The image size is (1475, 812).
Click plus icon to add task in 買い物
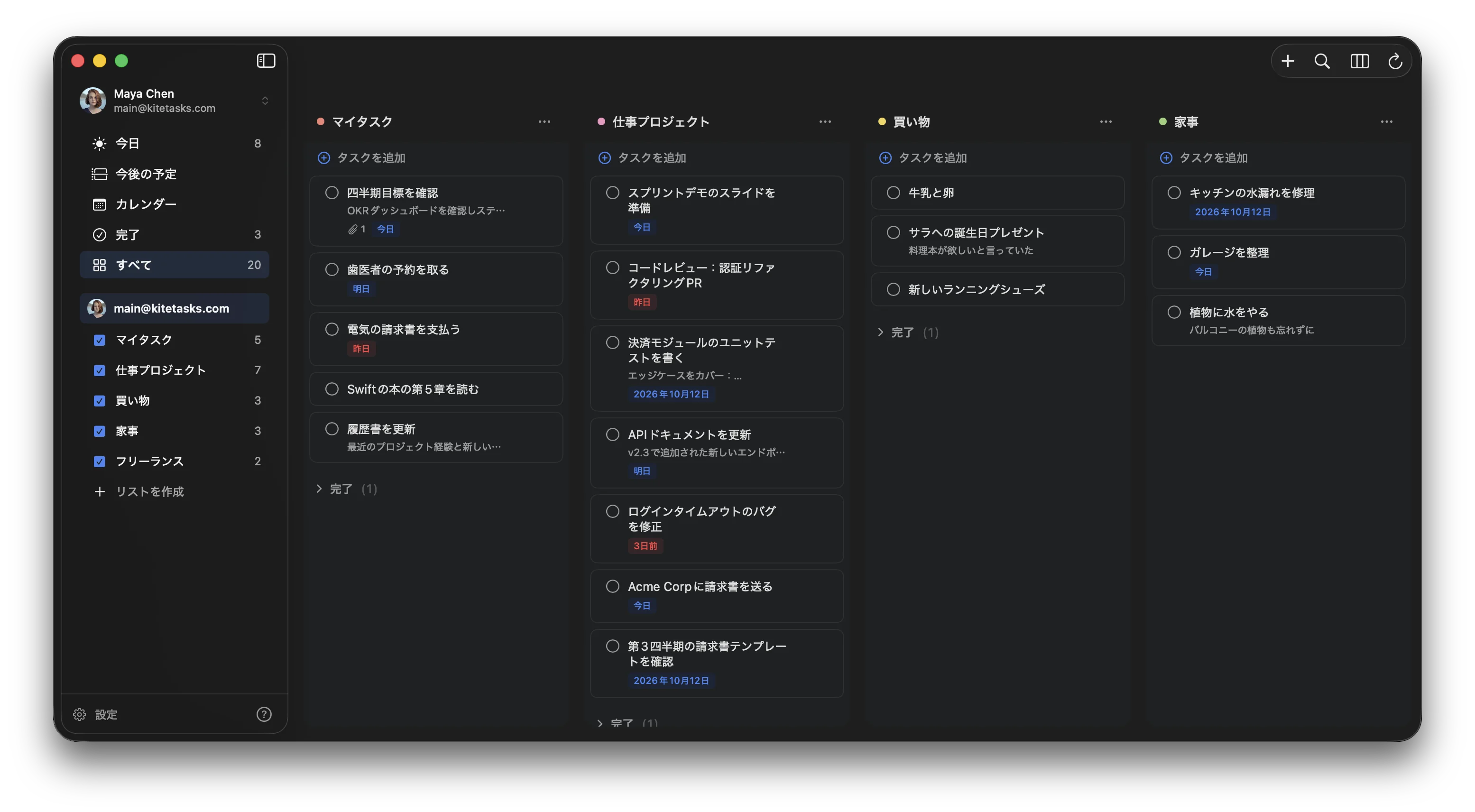885,157
